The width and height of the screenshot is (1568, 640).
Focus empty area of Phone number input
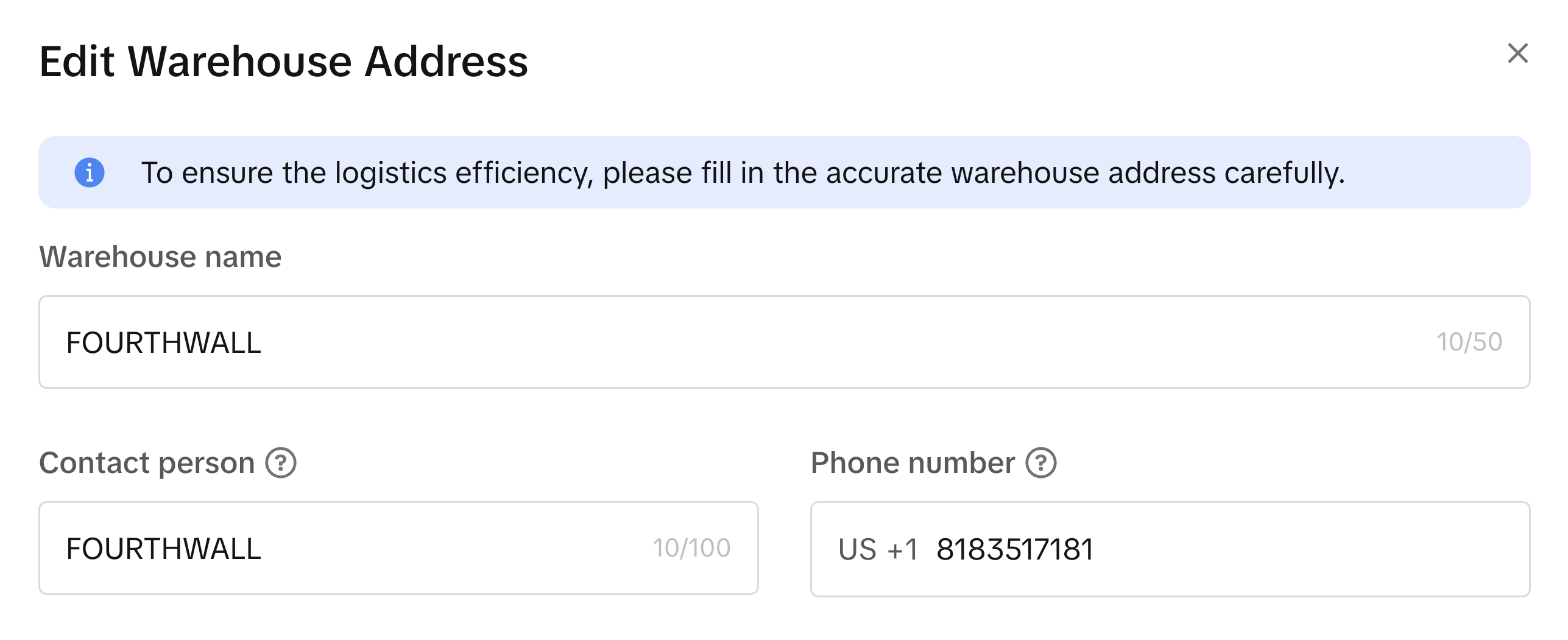point(1310,549)
